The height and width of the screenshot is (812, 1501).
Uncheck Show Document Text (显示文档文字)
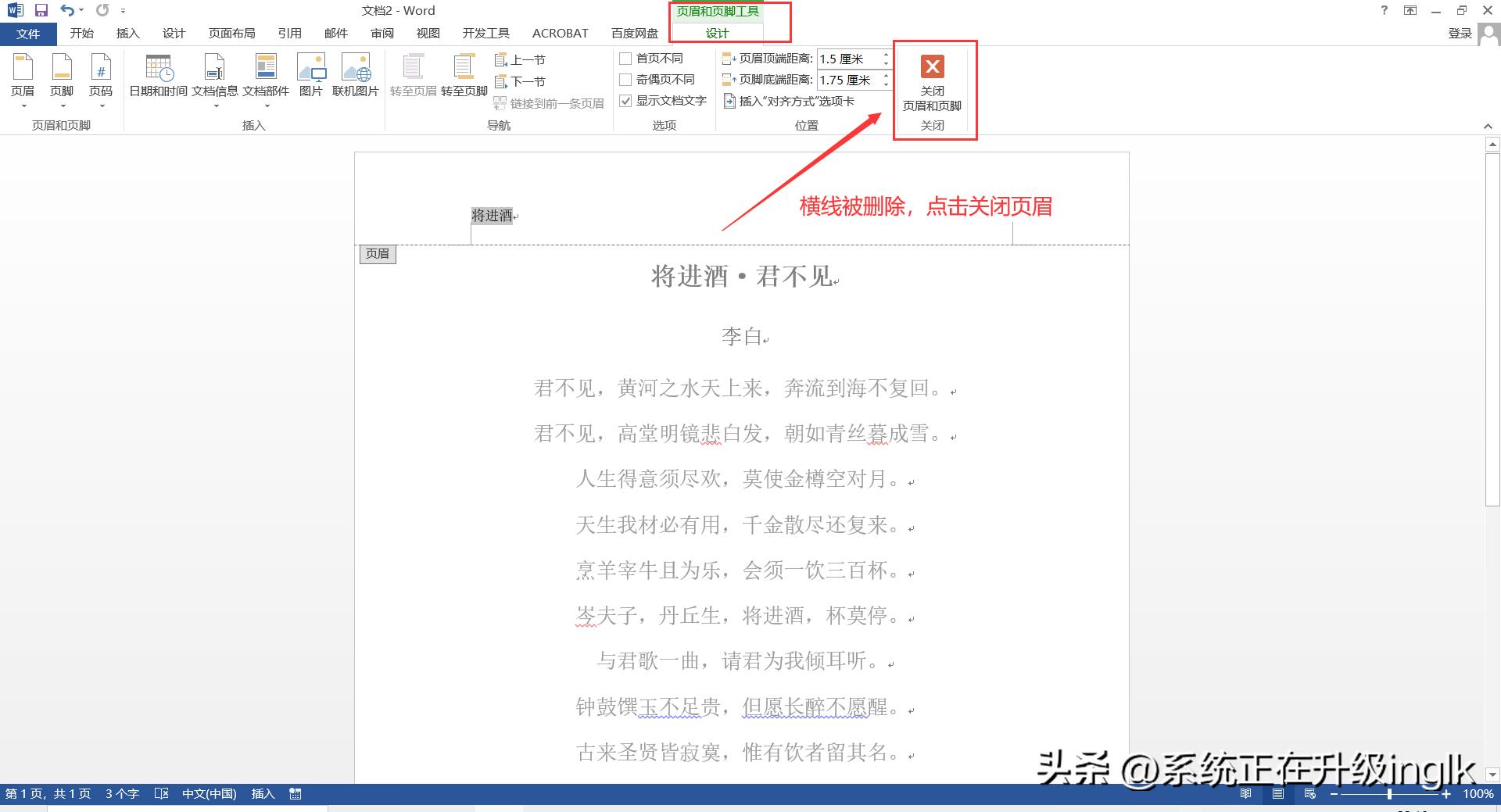pos(625,101)
